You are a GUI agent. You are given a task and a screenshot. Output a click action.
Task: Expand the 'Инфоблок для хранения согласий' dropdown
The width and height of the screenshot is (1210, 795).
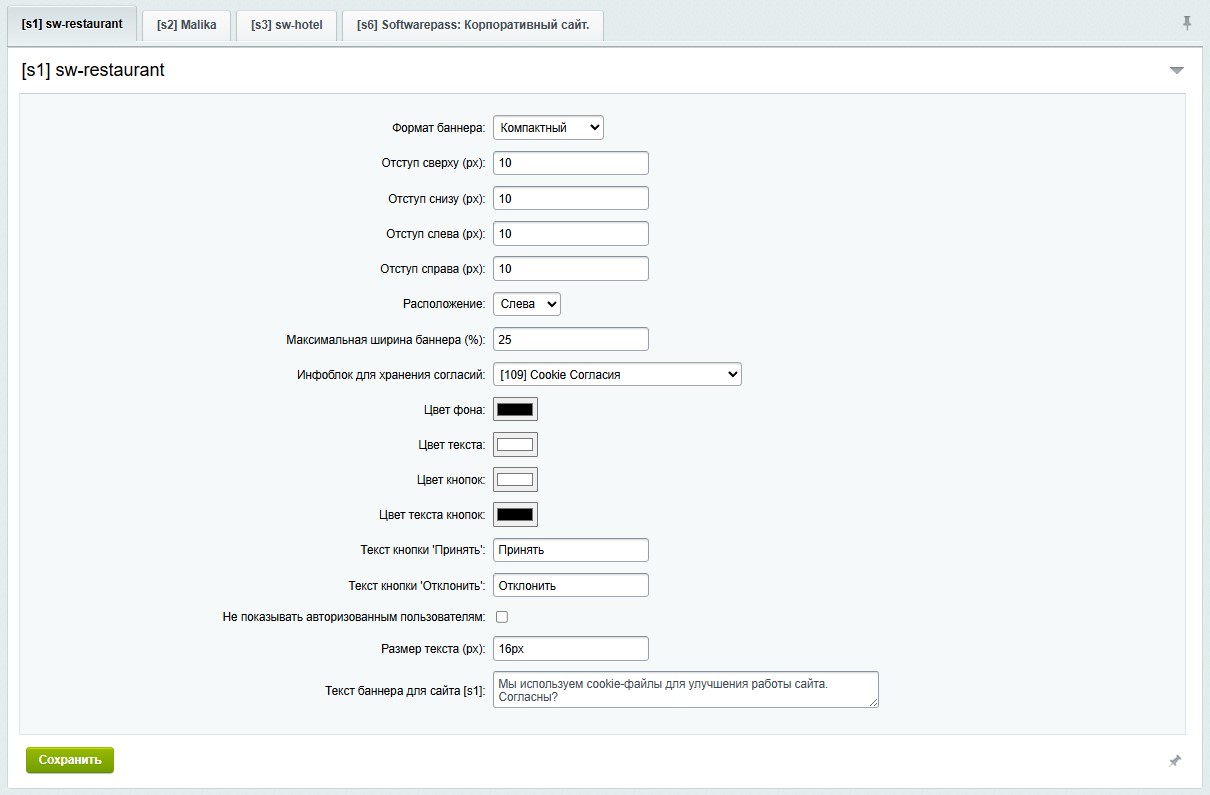(617, 374)
